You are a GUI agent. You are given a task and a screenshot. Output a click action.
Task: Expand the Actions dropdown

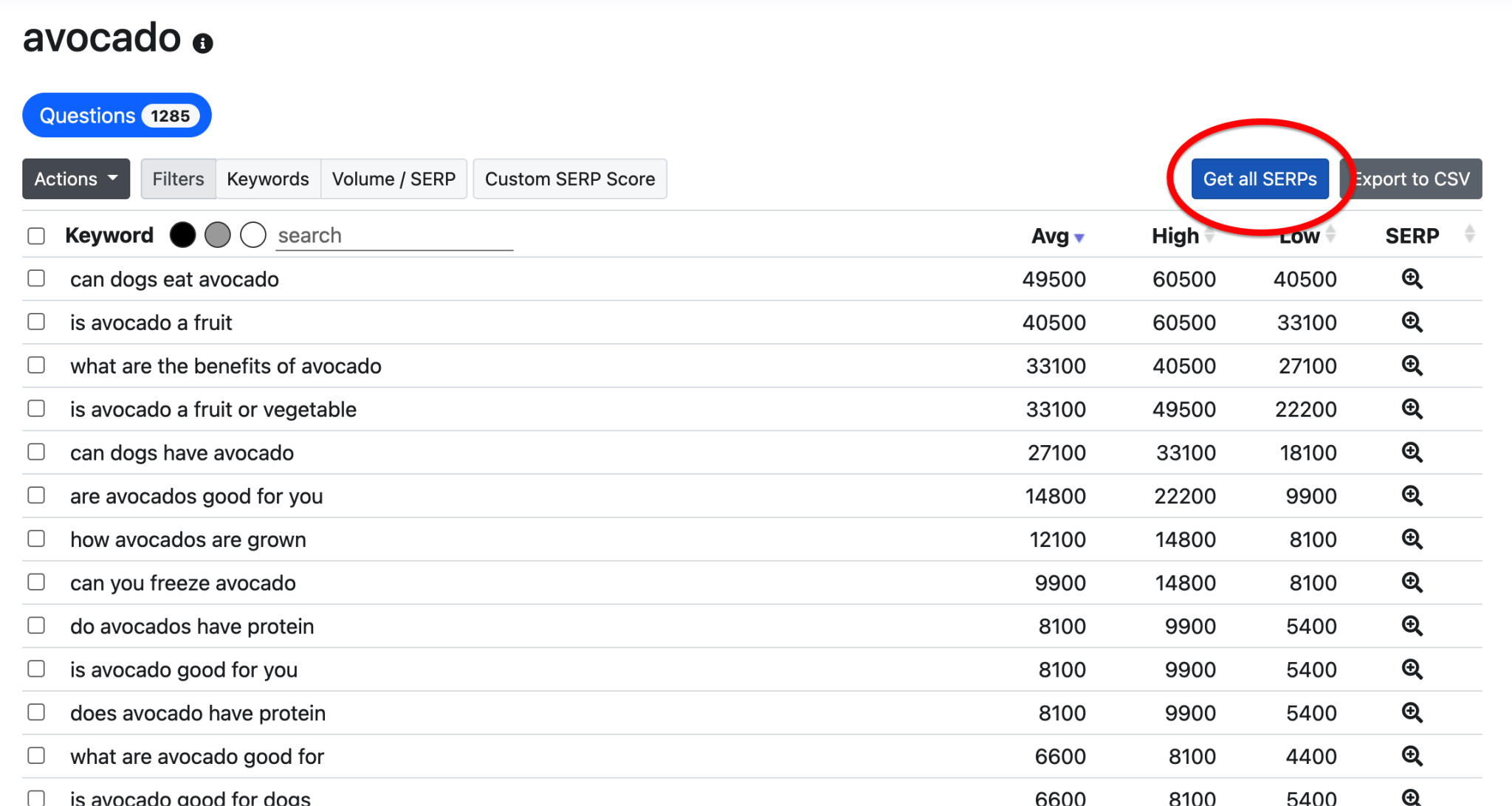(x=76, y=179)
